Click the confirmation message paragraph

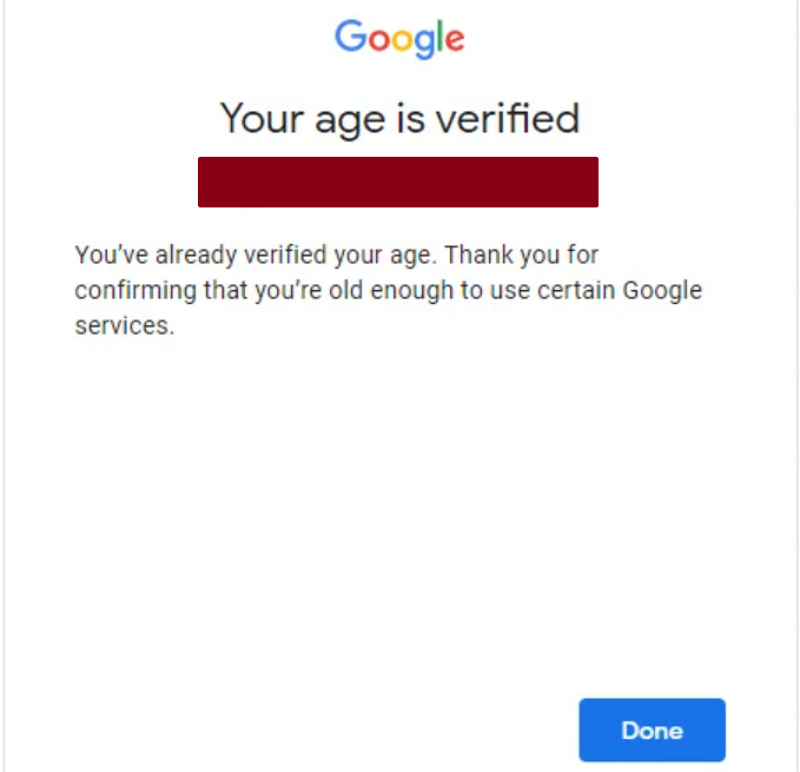click(x=388, y=290)
